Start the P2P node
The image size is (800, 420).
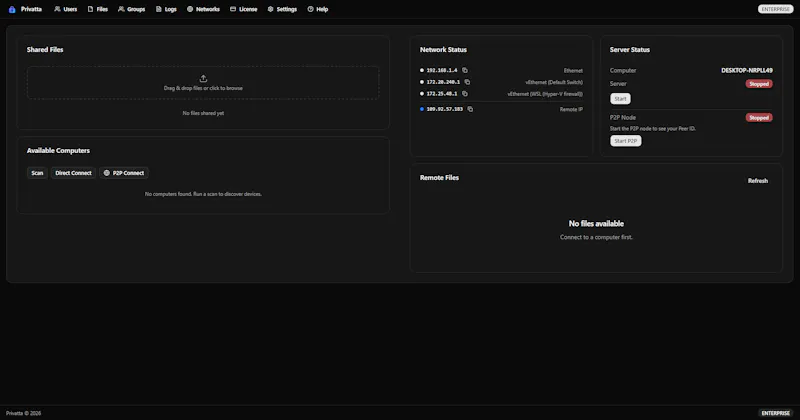tap(626, 141)
